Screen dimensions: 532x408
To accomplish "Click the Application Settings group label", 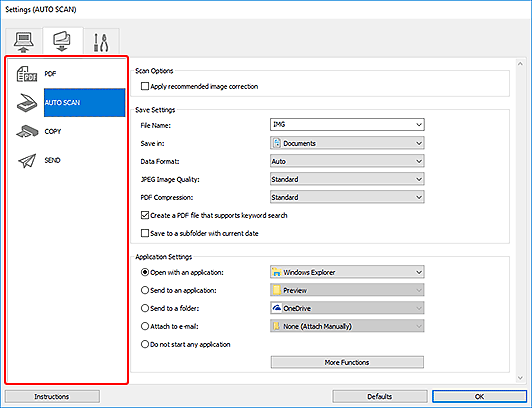I will coord(164,257).
